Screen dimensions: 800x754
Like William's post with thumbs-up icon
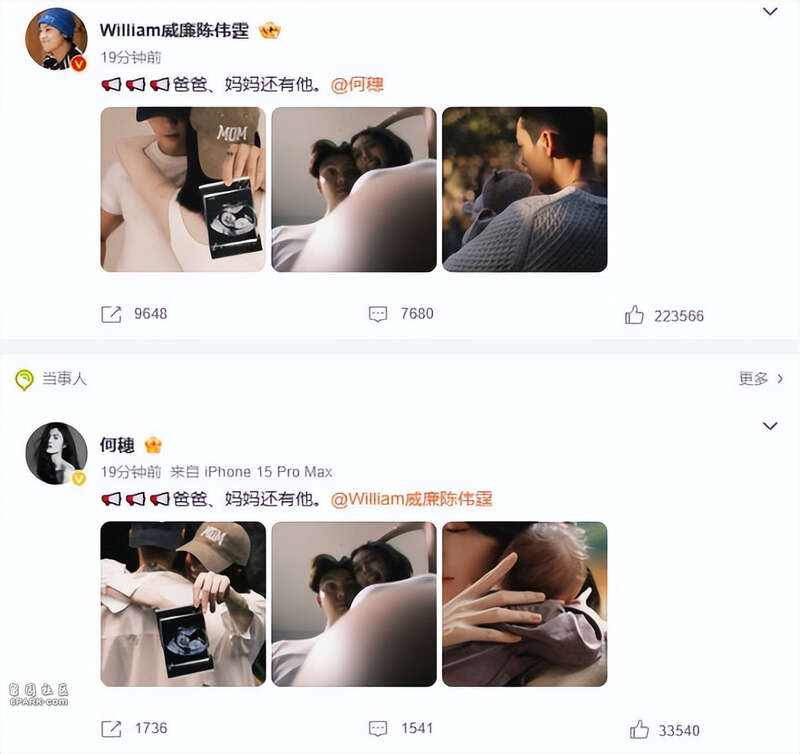(634, 315)
